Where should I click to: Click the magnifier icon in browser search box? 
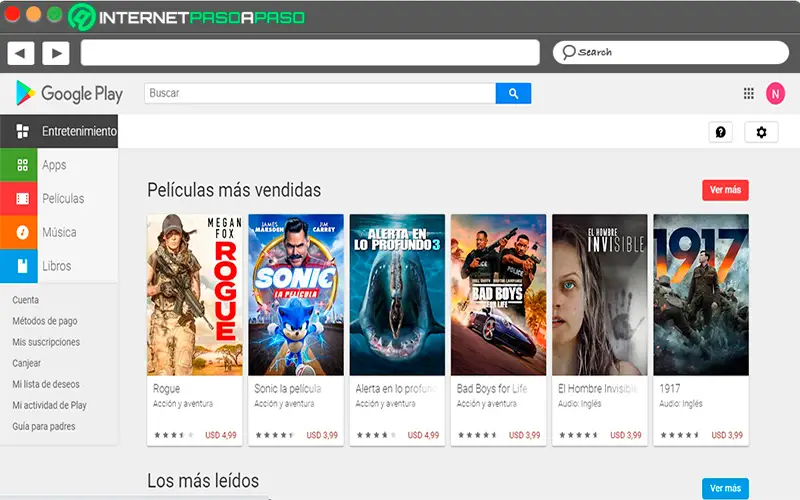coord(569,52)
